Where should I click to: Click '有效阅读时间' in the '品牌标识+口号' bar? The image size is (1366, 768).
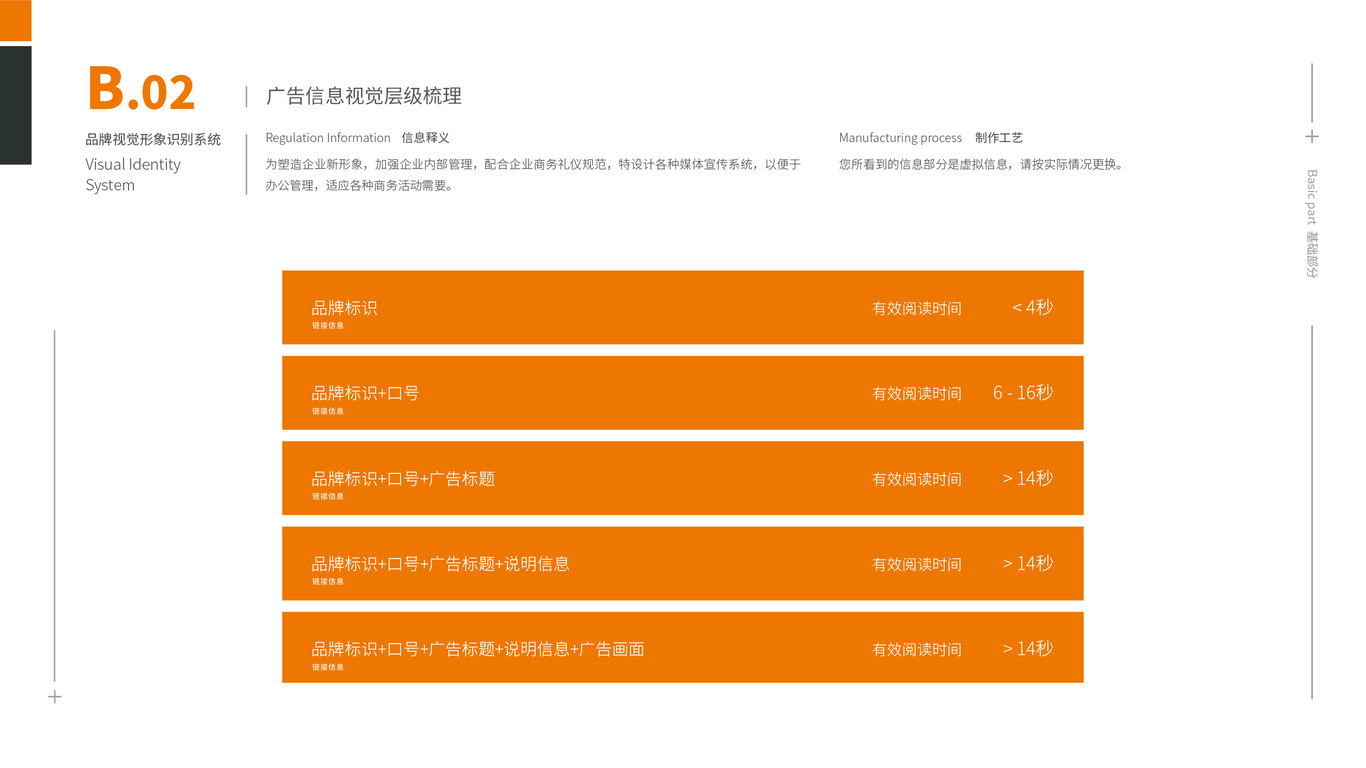click(917, 394)
